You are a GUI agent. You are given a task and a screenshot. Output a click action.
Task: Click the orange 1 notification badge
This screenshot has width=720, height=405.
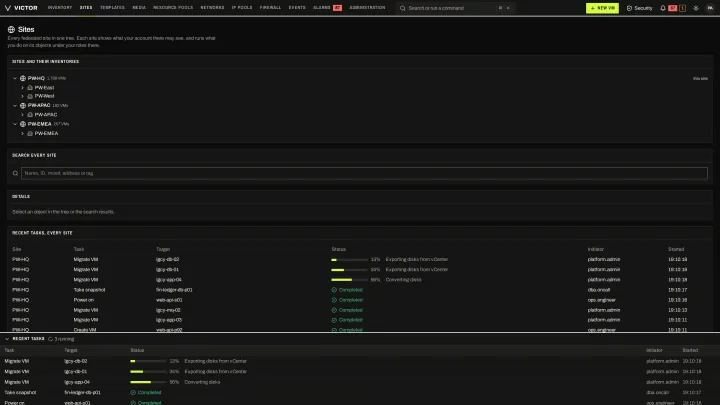[x=682, y=8]
